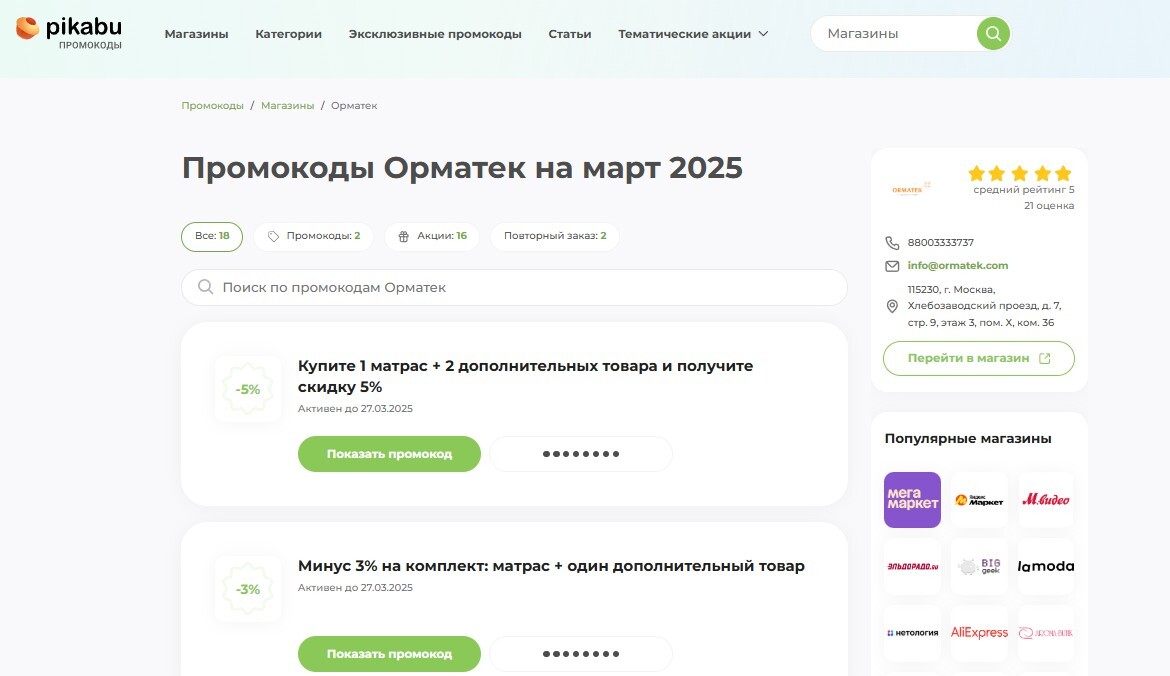1170x676 pixels.
Task: Click the phone number 88003333737
Action: pyautogui.click(x=940, y=242)
